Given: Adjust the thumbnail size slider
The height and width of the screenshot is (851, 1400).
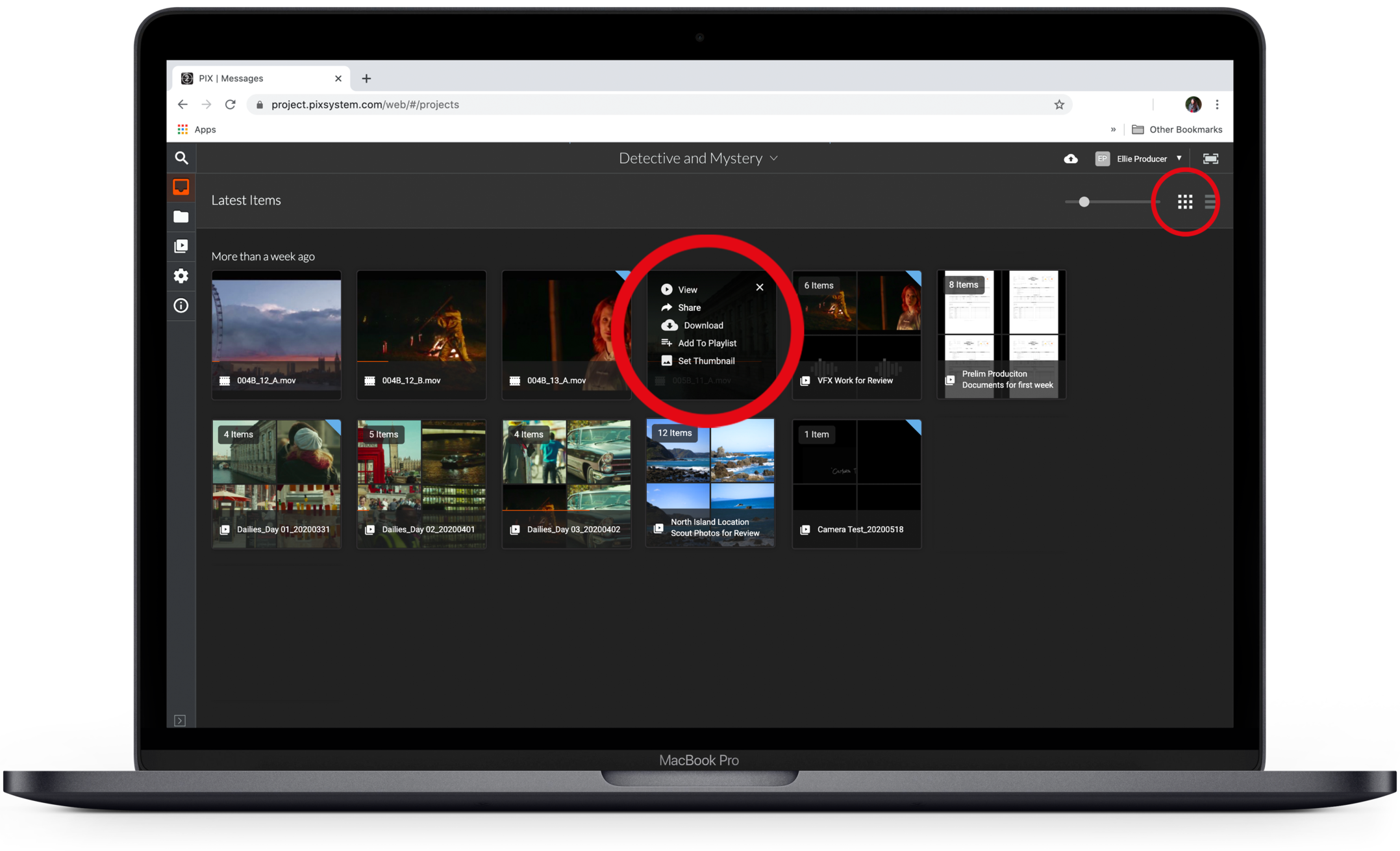Looking at the screenshot, I should pos(1084,202).
